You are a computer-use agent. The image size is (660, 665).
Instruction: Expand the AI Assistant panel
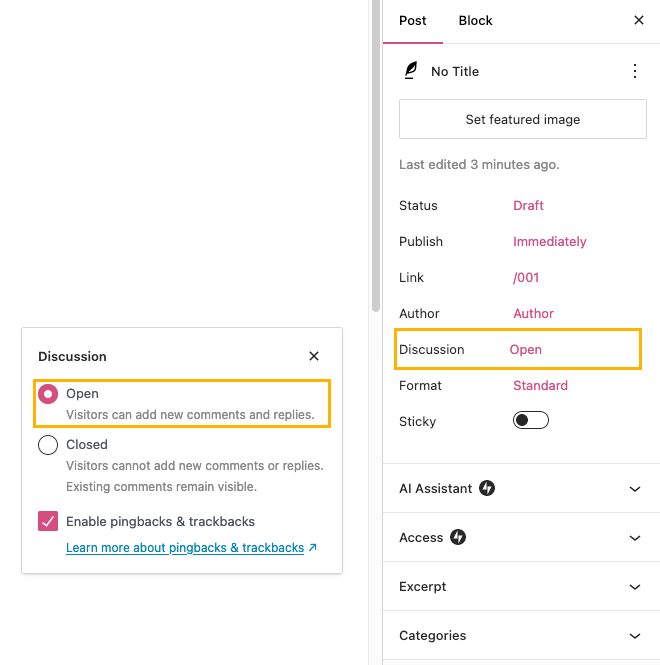coord(521,488)
